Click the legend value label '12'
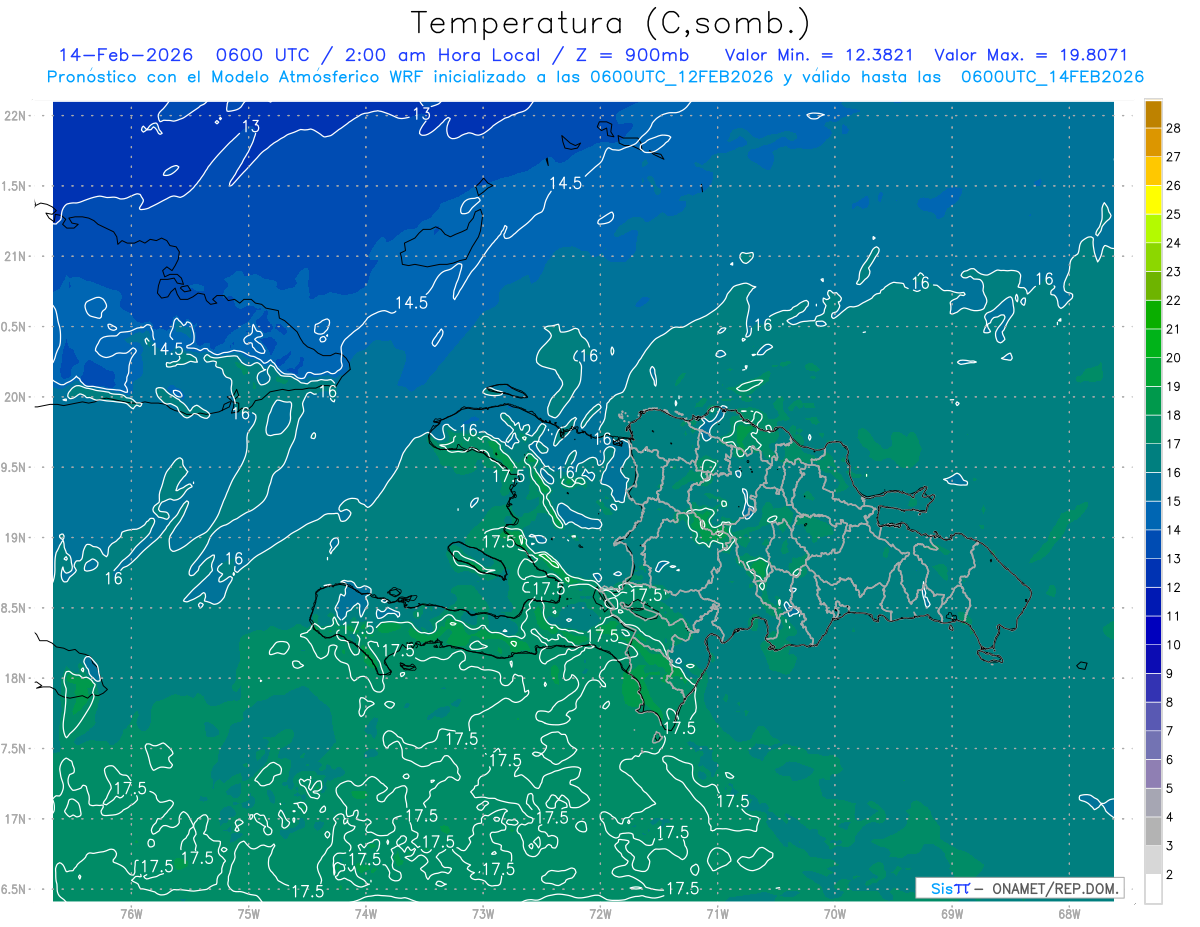This screenshot has width=1200, height=927. coord(1174,587)
